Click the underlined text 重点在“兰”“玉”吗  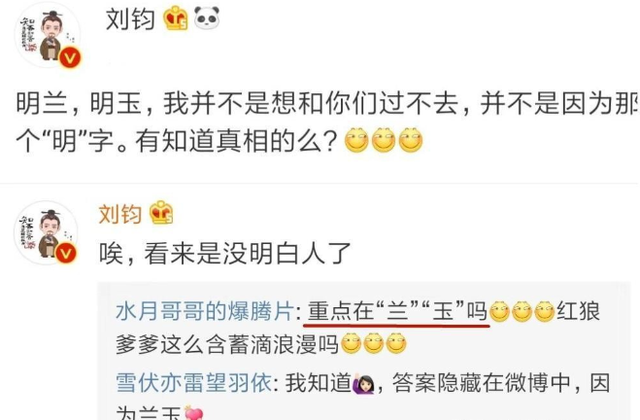pos(398,312)
